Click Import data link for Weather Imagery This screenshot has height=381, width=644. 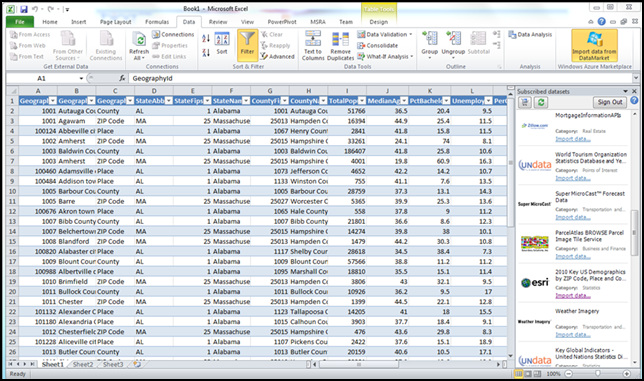(x=573, y=335)
